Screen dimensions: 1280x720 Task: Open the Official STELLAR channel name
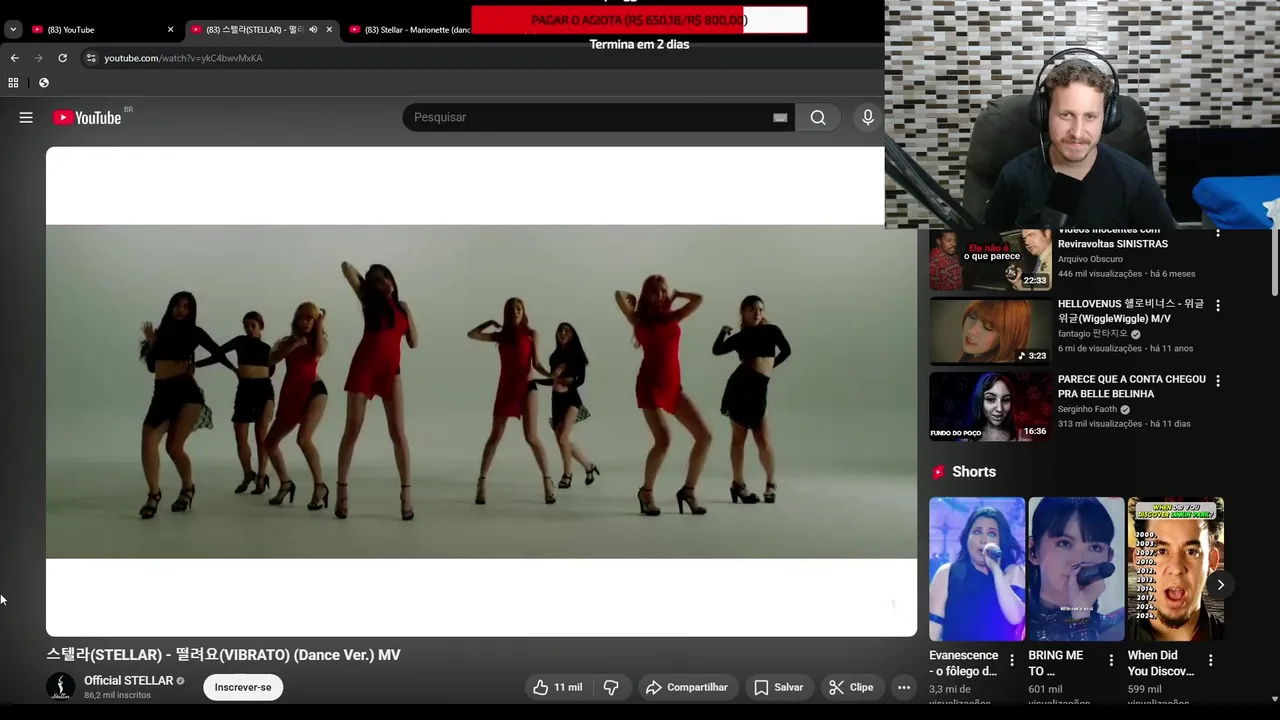128,680
